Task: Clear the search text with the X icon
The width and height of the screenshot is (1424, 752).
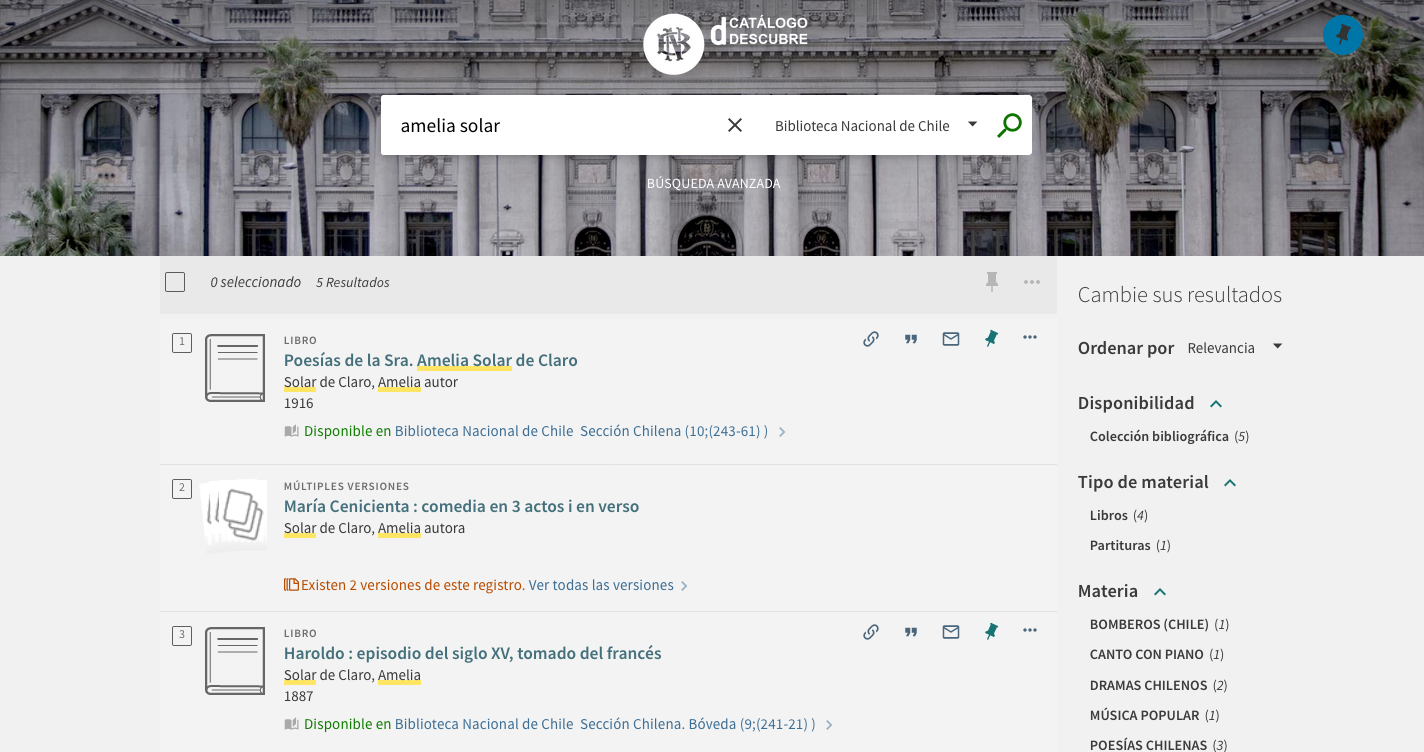Action: pos(735,125)
